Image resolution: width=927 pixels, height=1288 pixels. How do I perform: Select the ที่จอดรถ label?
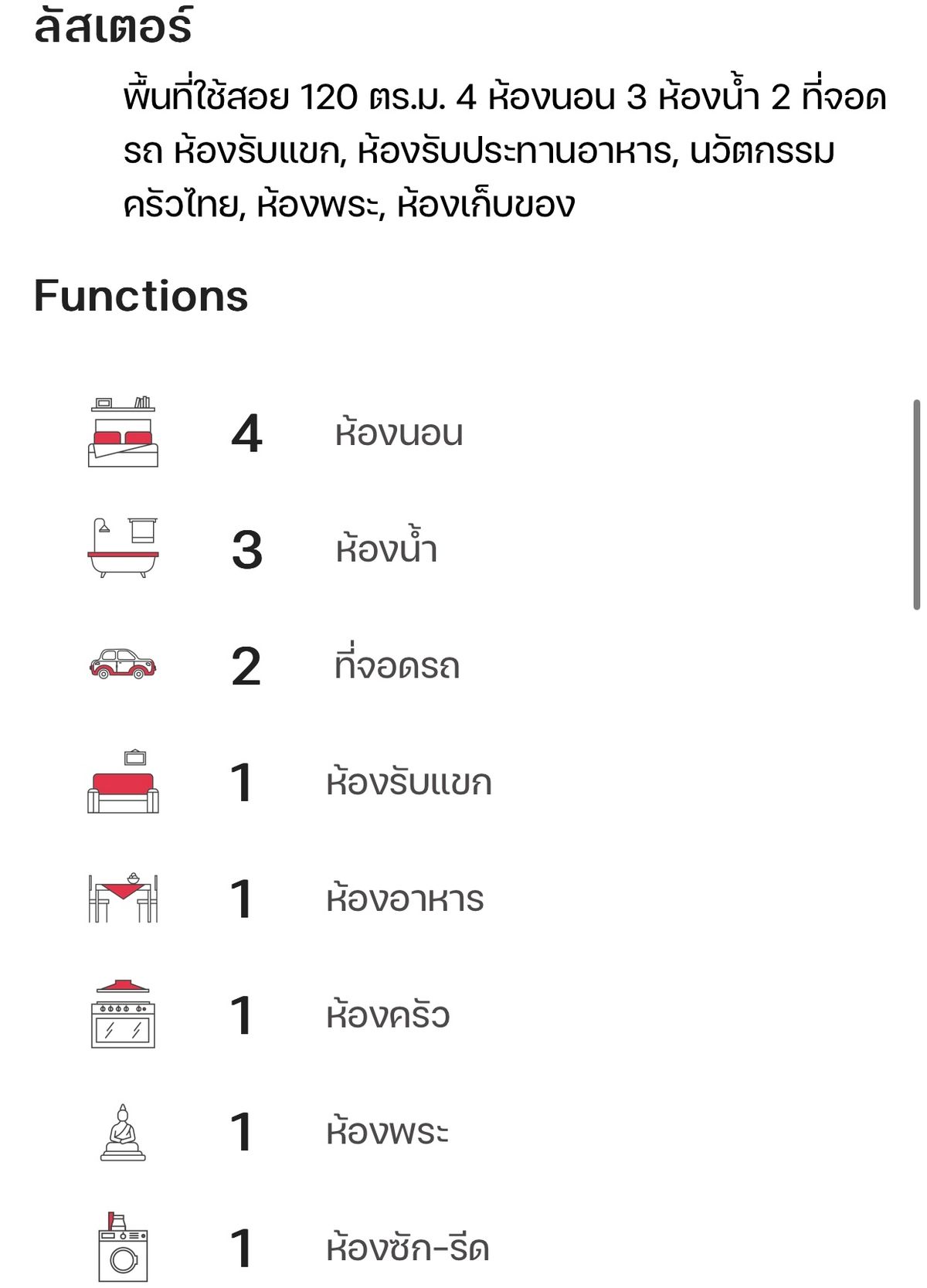coord(396,666)
